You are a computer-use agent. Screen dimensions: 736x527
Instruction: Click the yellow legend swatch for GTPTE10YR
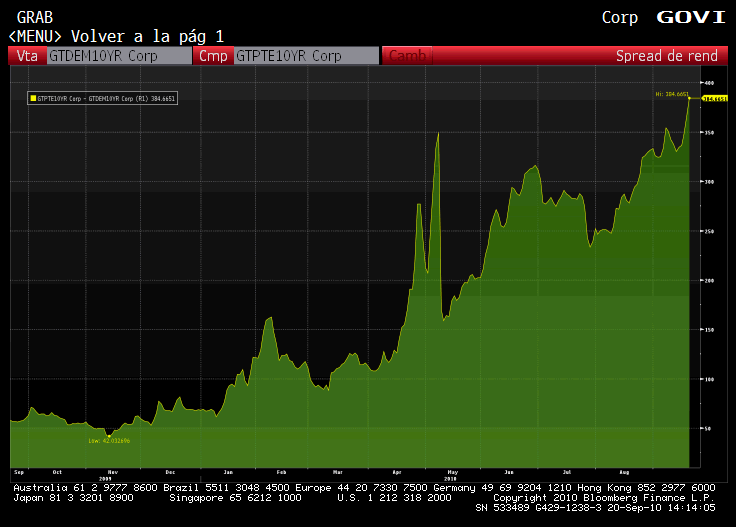(33, 98)
